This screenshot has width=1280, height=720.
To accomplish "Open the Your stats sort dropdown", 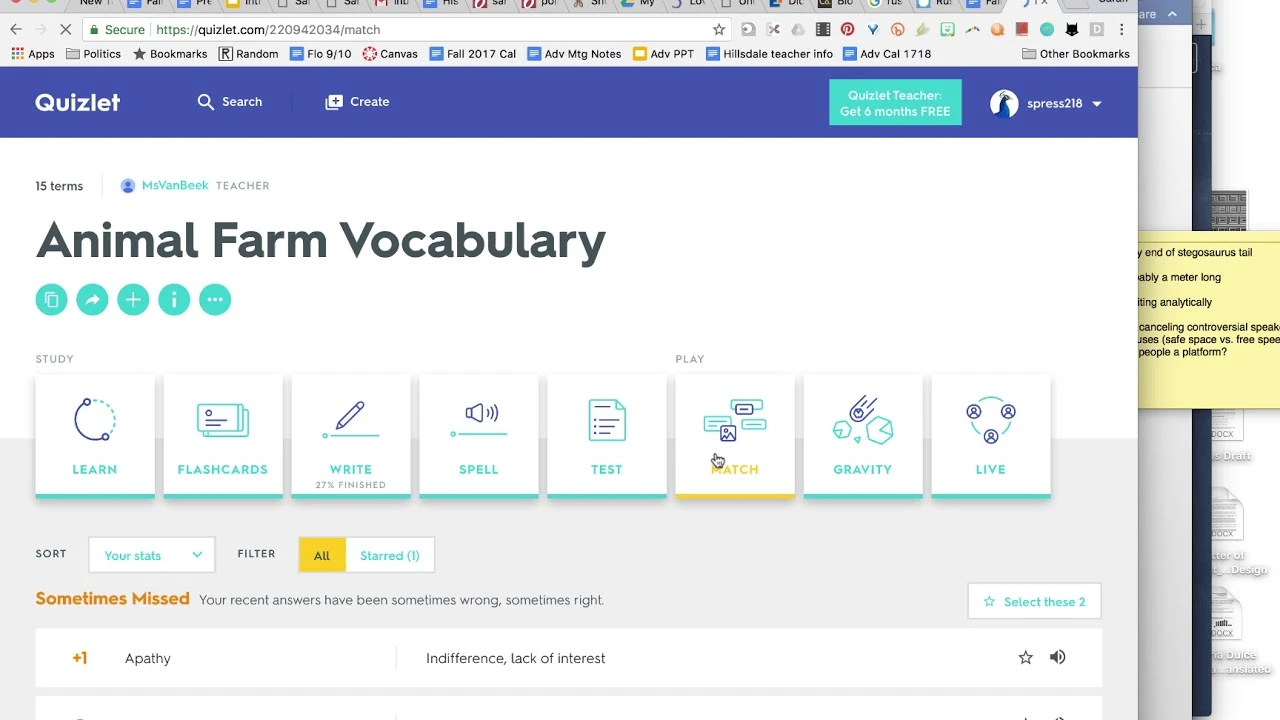I will (x=151, y=554).
